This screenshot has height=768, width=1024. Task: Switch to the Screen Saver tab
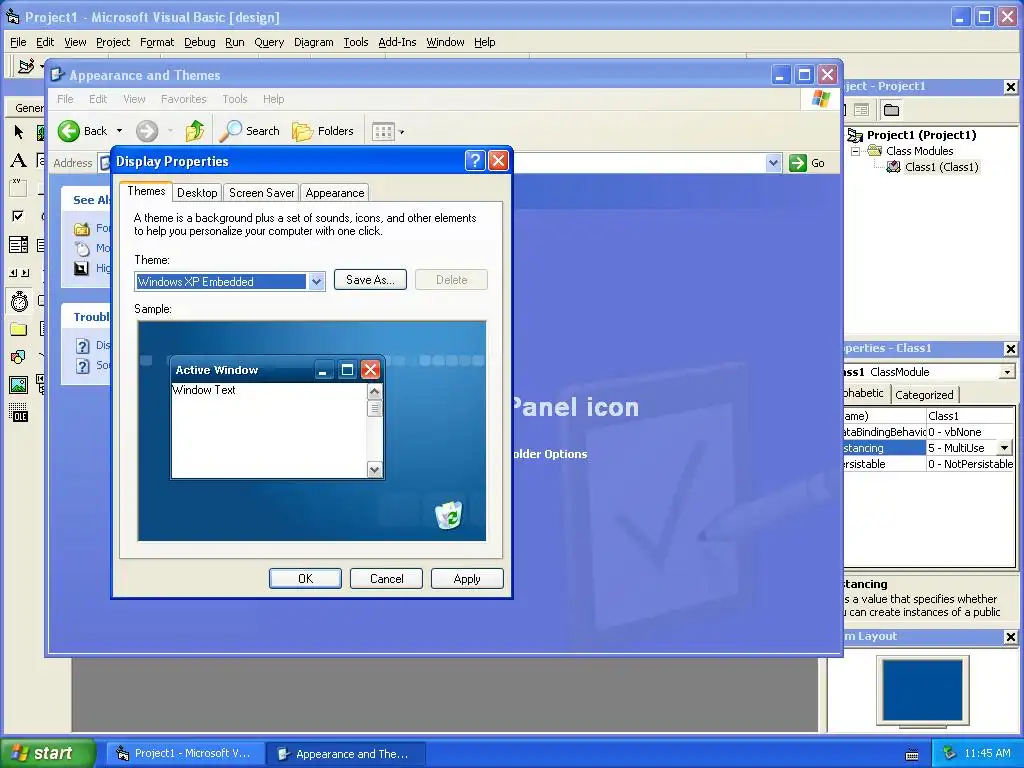point(261,193)
